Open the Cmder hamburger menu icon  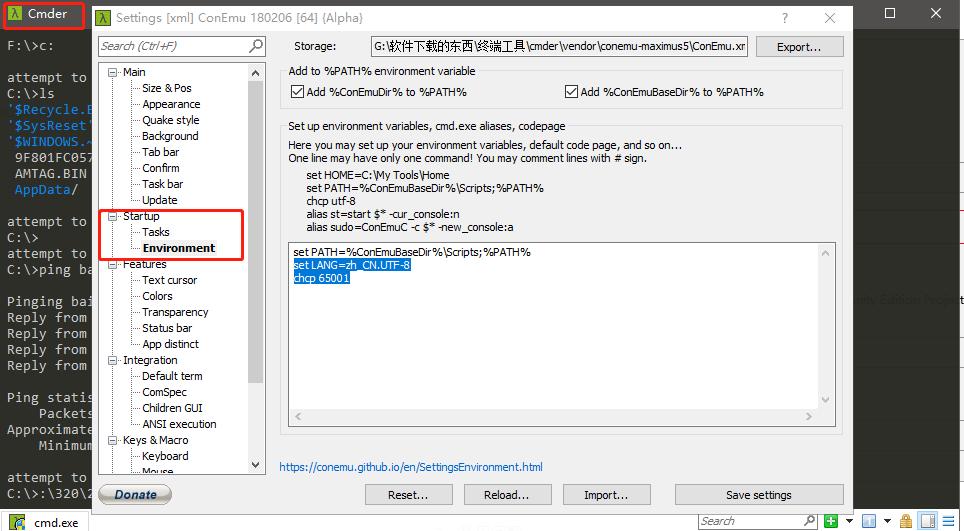949,521
